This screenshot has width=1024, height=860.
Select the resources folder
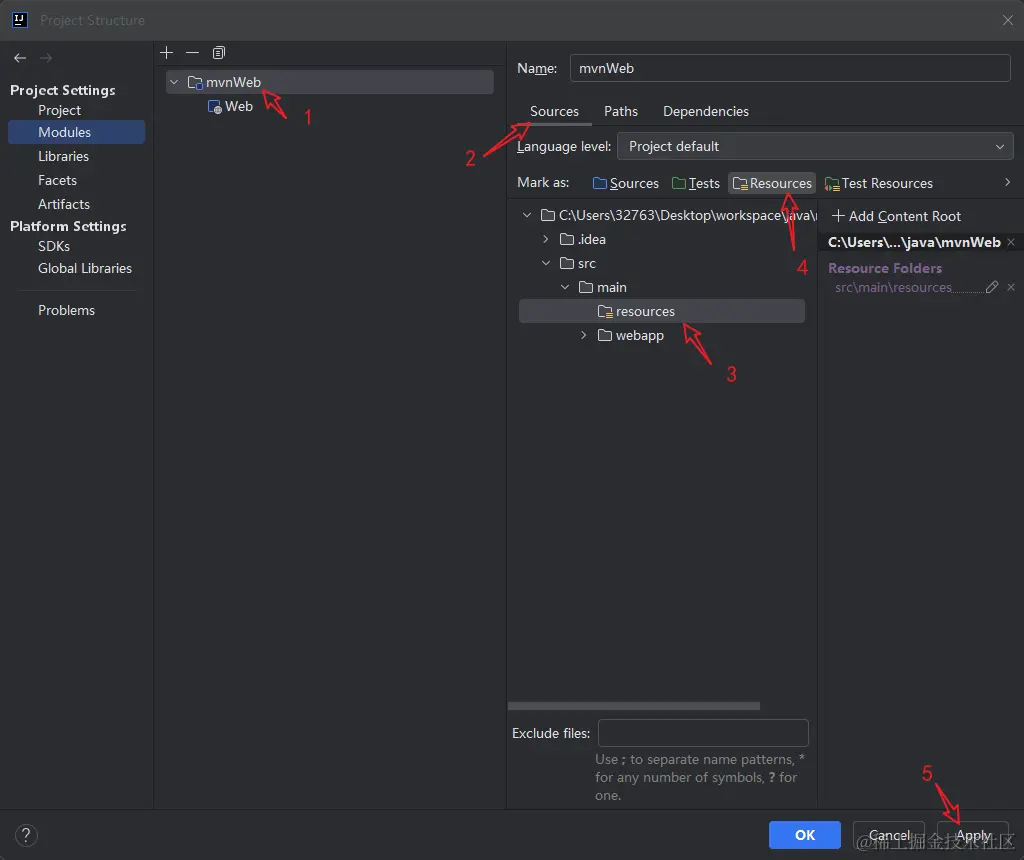(x=662, y=311)
